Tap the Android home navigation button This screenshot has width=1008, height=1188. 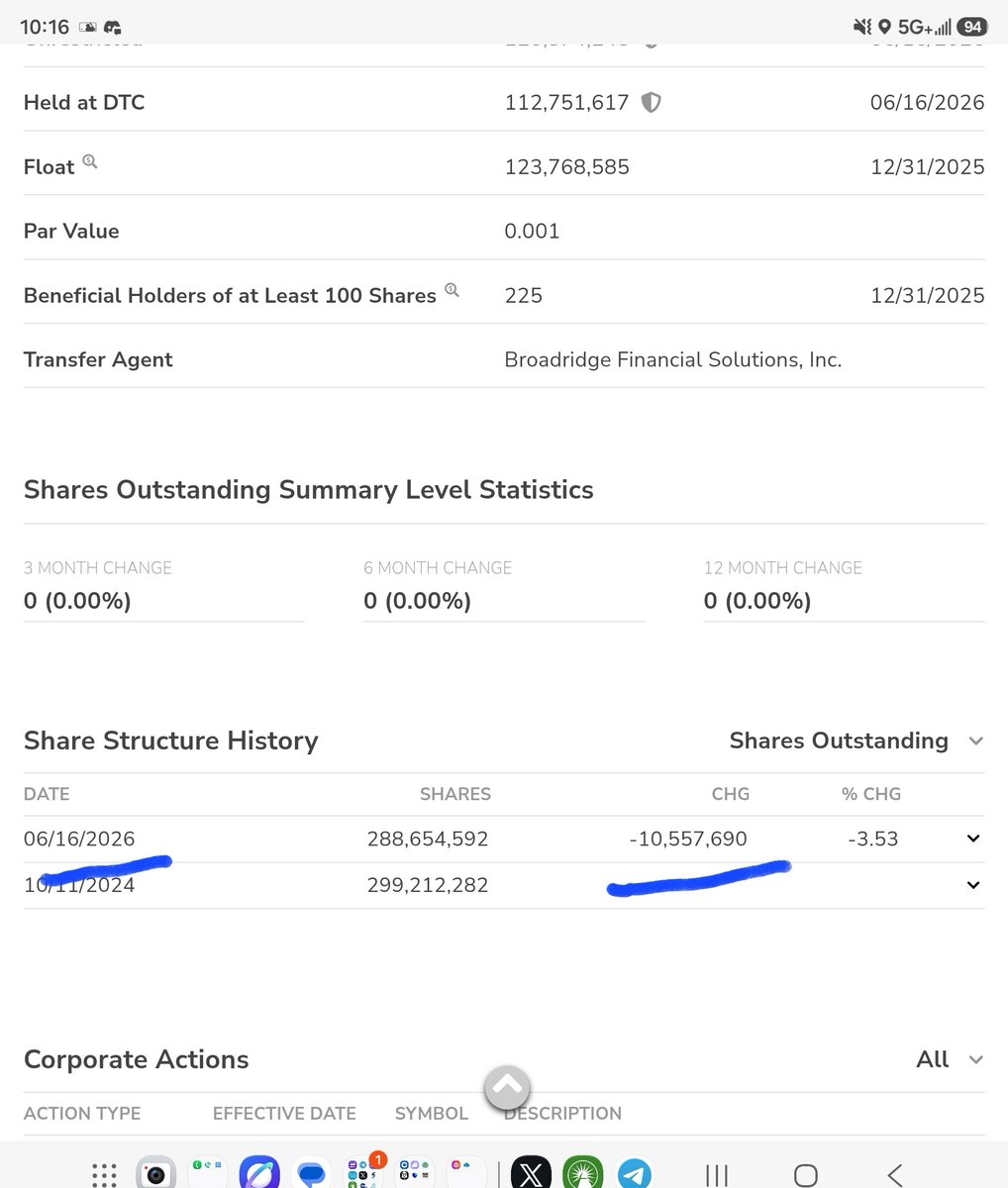[805, 1175]
